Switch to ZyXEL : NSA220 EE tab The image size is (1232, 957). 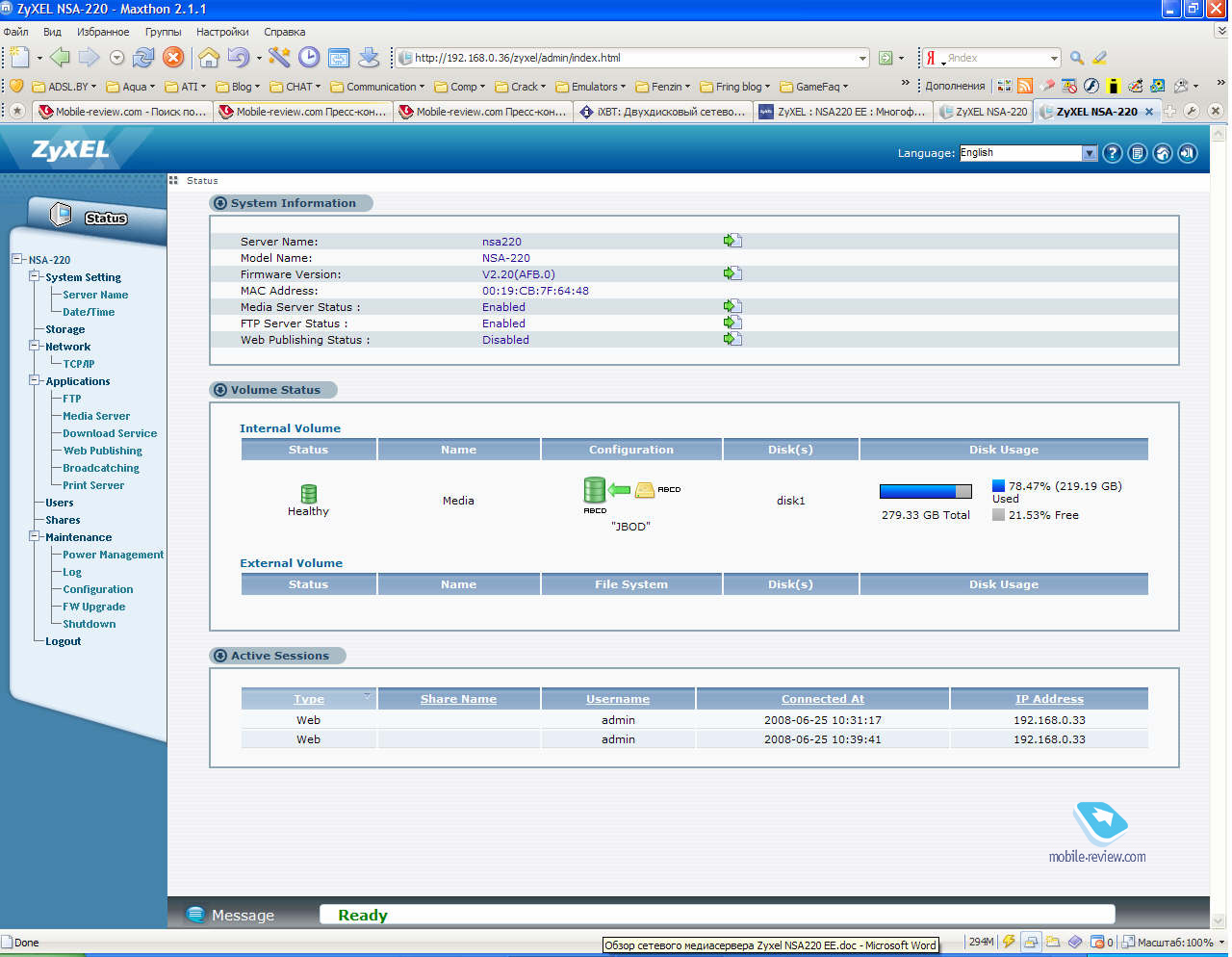(x=842, y=112)
